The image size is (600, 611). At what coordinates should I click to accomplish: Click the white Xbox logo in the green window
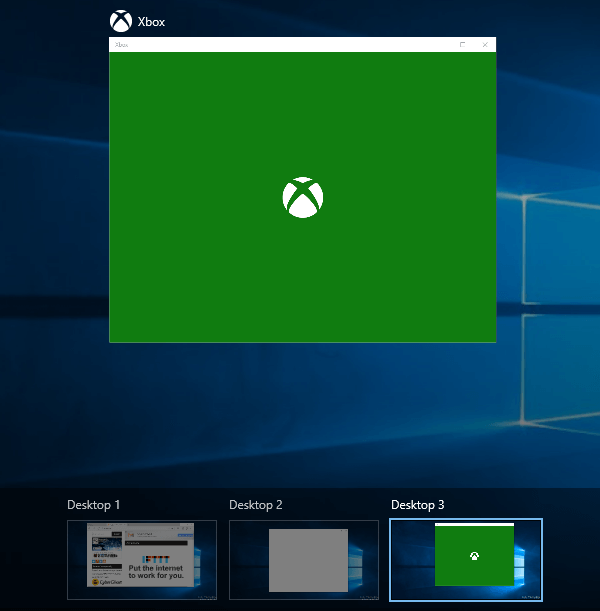[303, 198]
